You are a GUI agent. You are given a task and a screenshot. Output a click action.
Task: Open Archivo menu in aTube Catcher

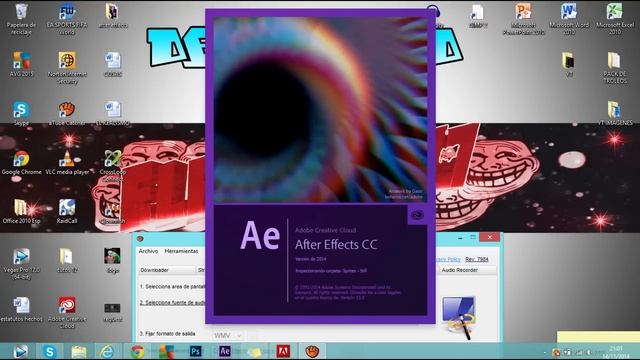[148, 251]
